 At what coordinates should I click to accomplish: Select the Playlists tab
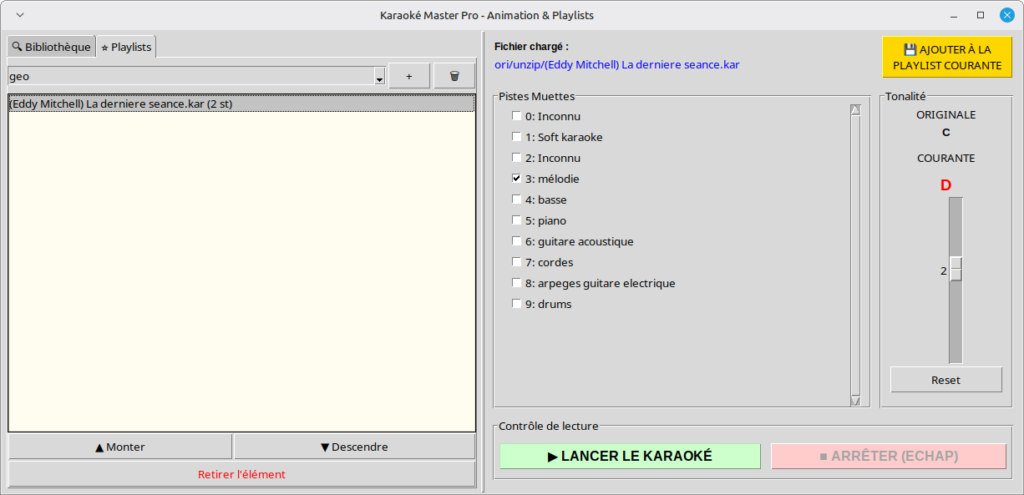(x=126, y=47)
